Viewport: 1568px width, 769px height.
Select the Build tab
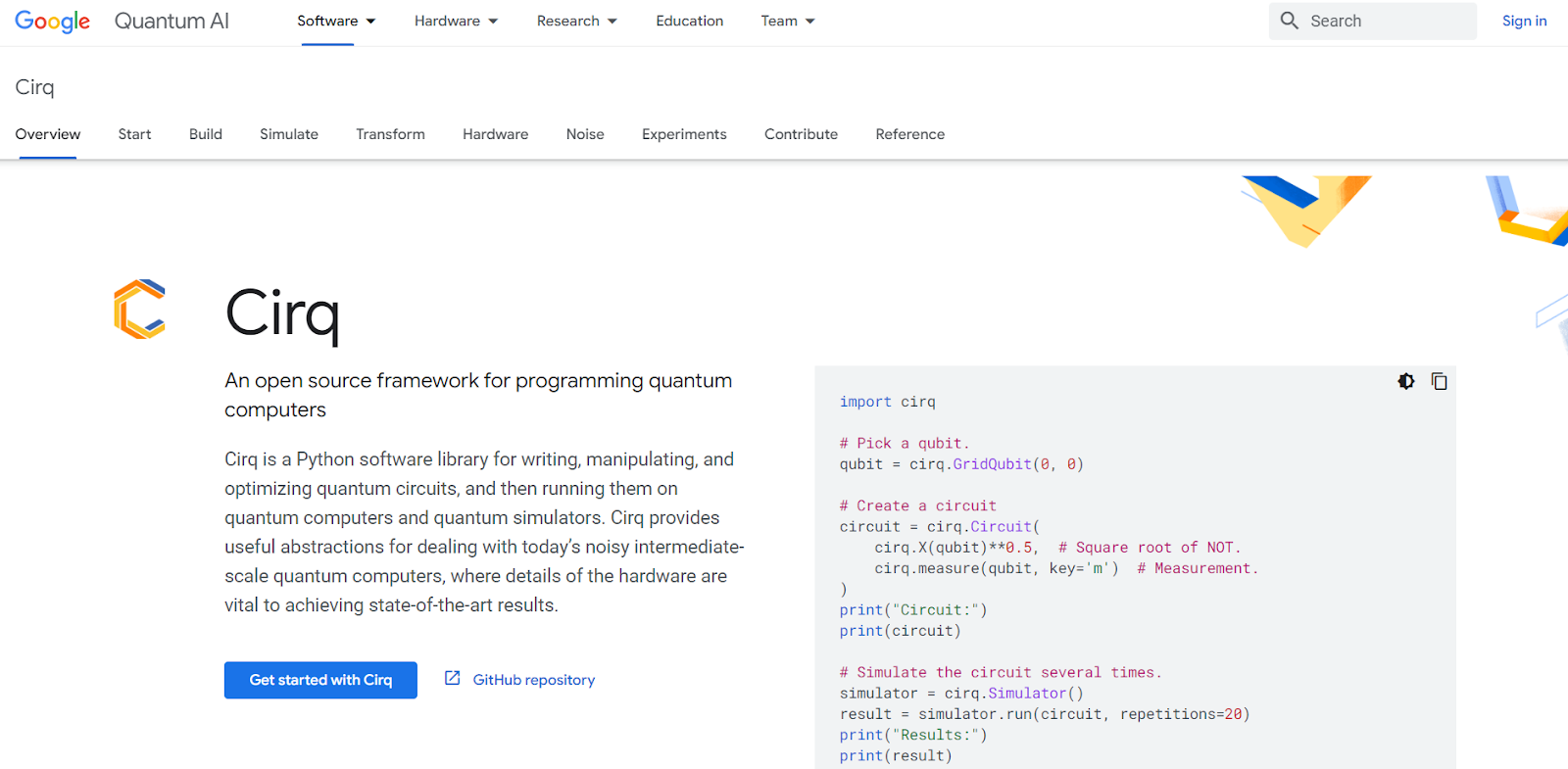click(x=206, y=134)
